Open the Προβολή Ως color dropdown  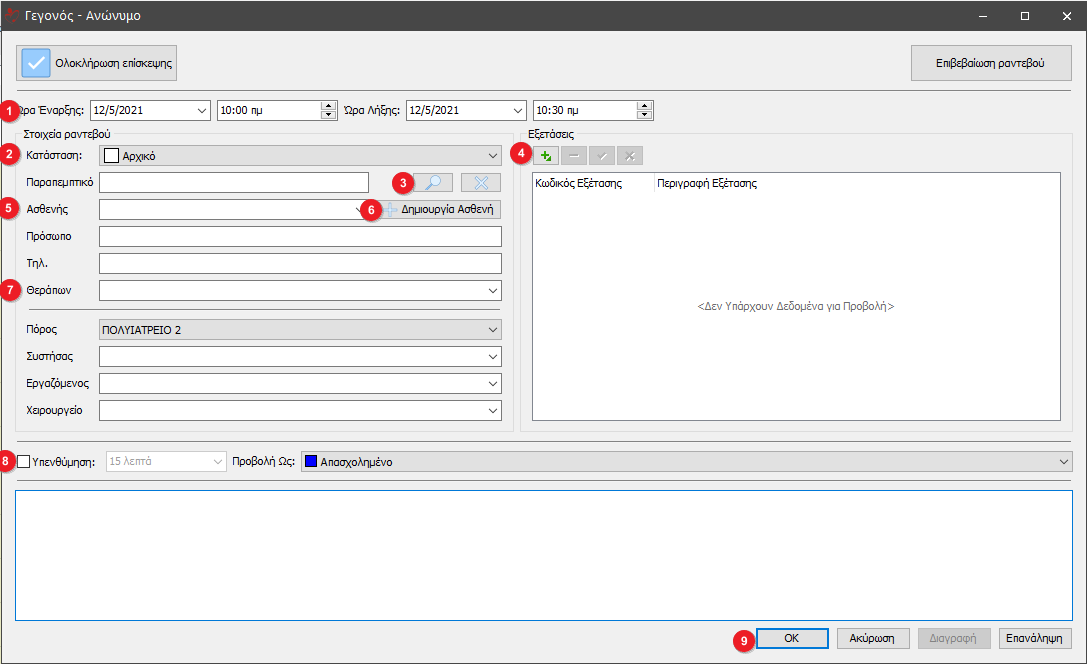[1063, 461]
